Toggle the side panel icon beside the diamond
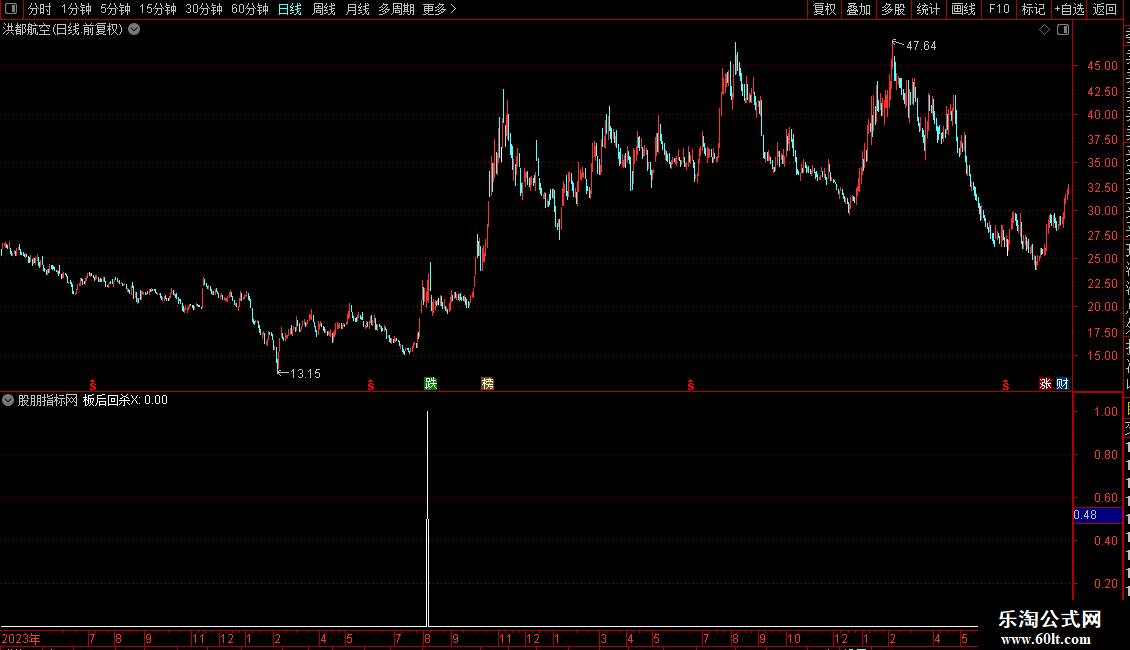 pos(1063,30)
